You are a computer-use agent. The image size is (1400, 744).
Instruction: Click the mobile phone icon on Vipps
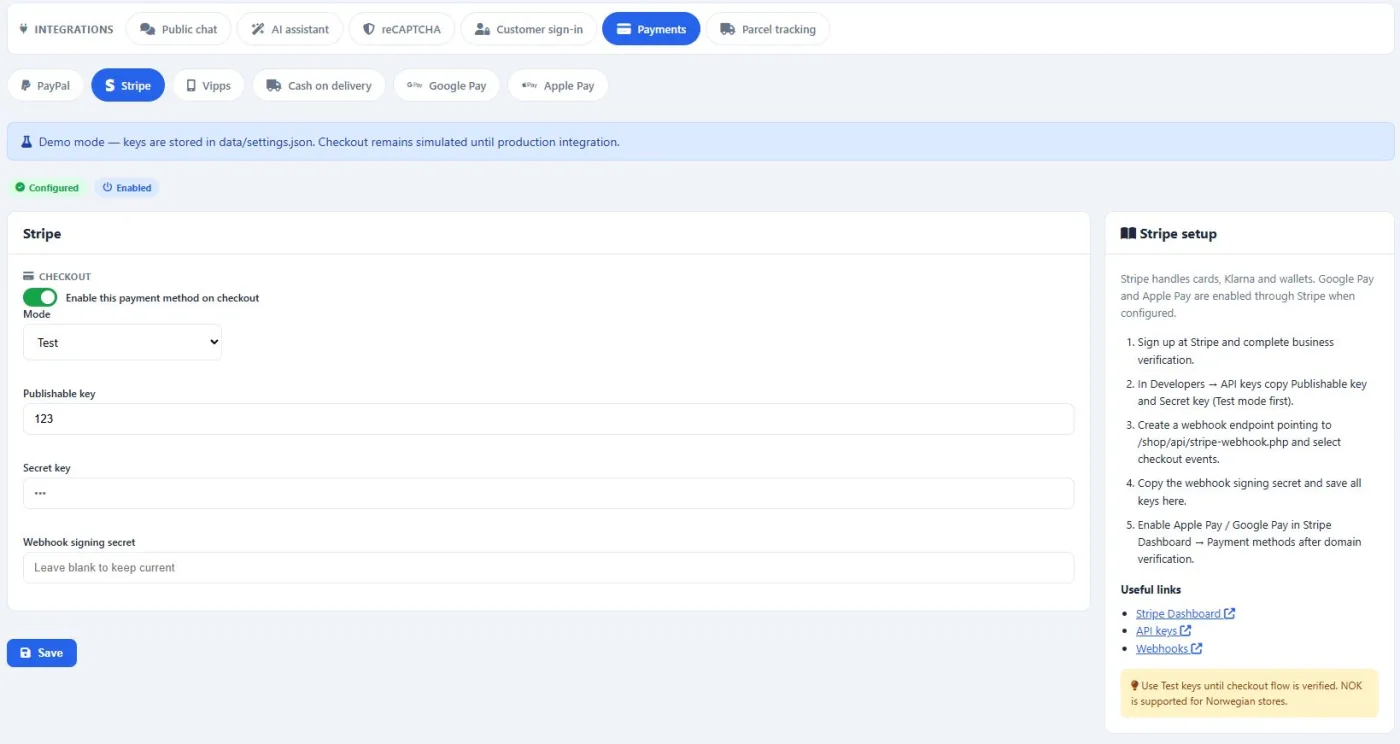click(x=191, y=85)
